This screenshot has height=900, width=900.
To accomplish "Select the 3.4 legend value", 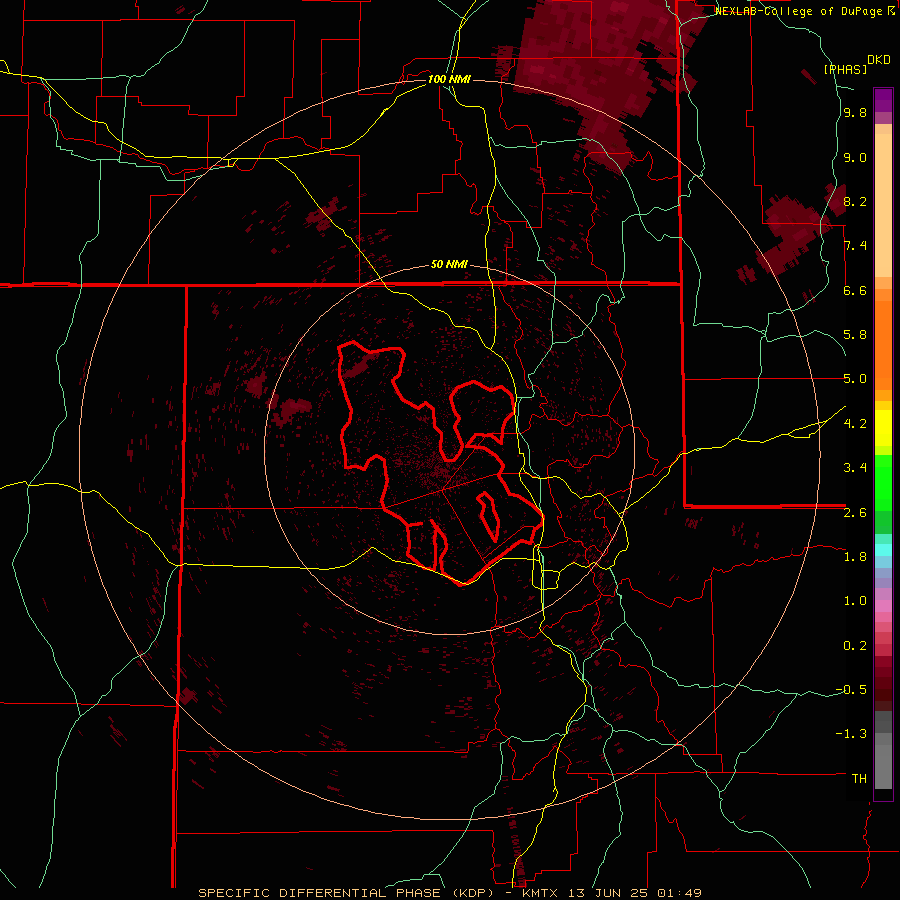I will (x=855, y=468).
